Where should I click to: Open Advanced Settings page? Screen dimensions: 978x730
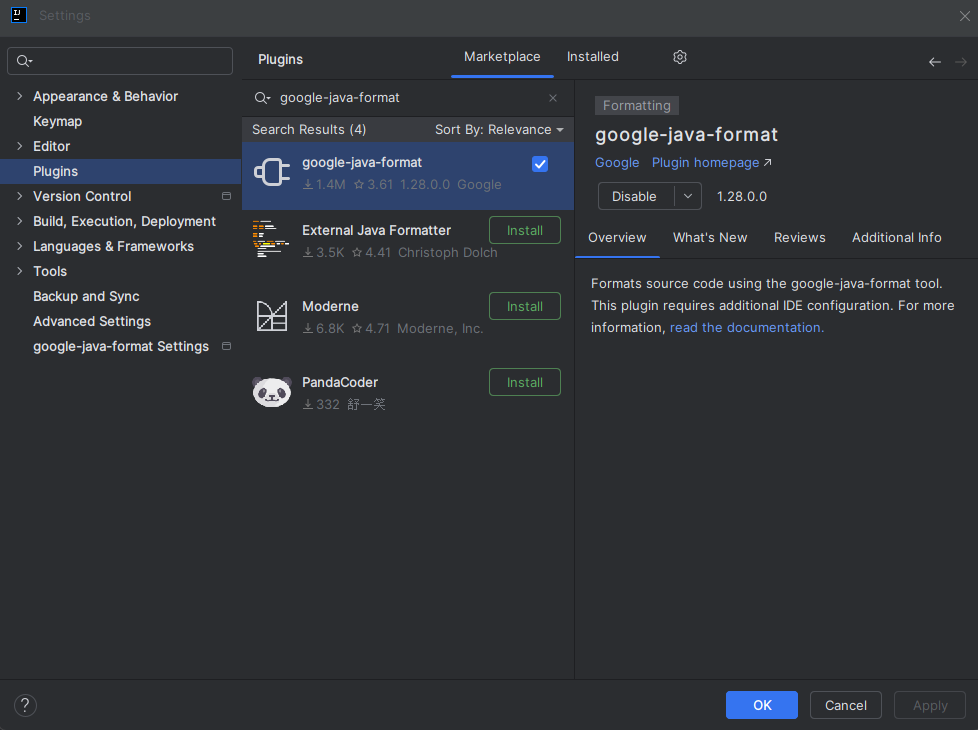(92, 321)
